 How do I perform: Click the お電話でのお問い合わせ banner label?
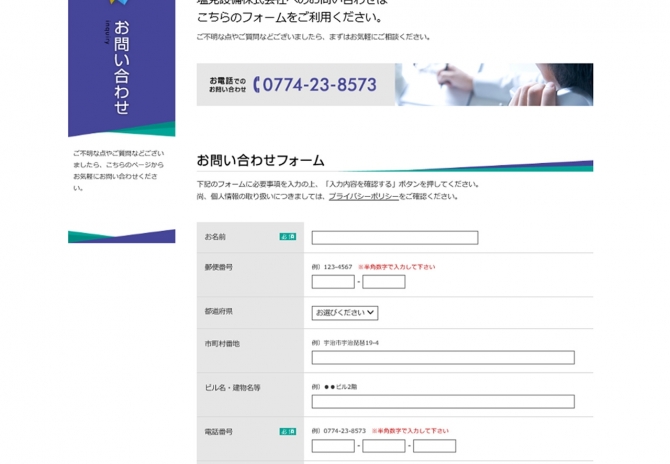227,85
